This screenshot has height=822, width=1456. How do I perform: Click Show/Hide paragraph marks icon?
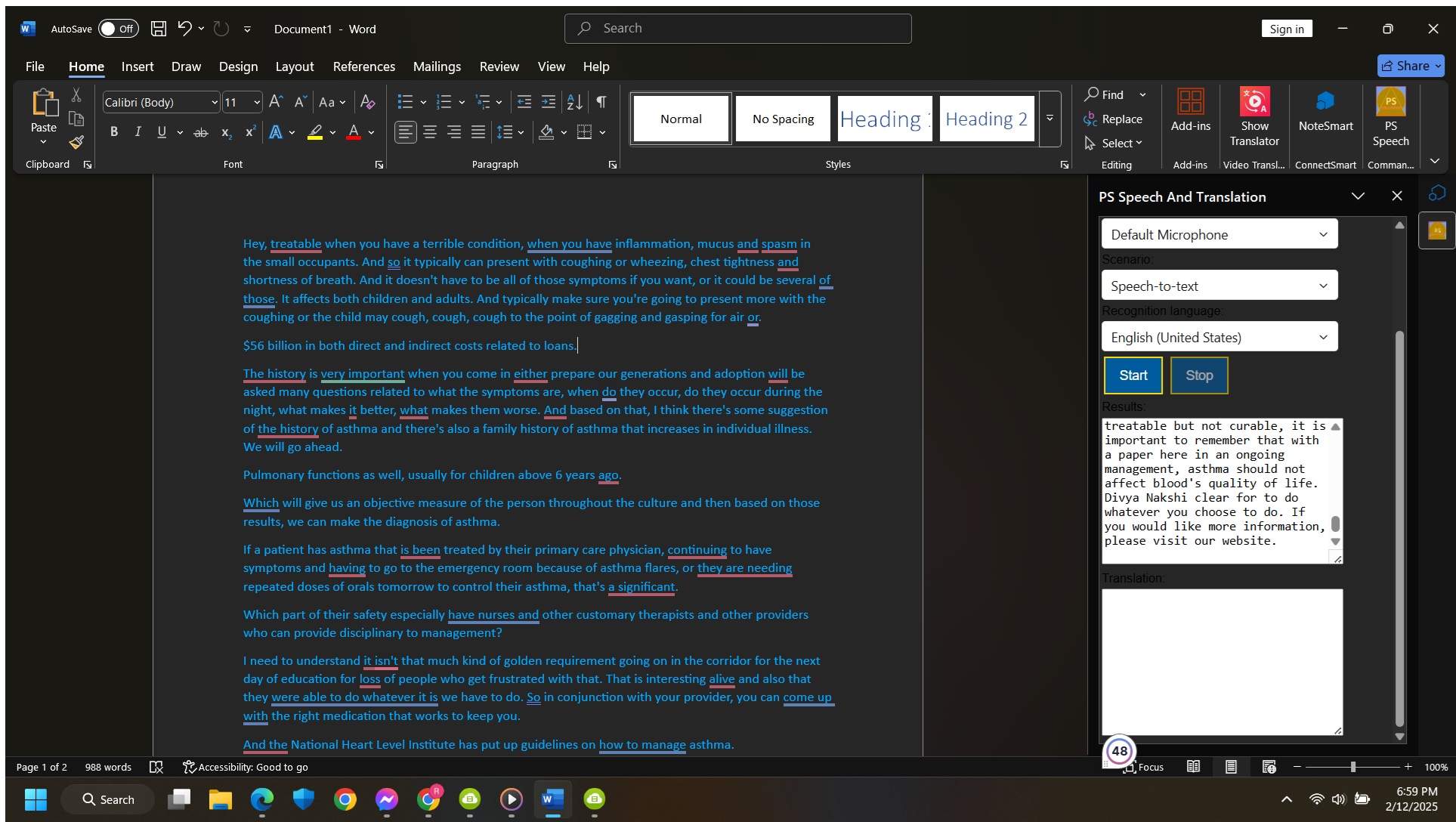tap(601, 102)
